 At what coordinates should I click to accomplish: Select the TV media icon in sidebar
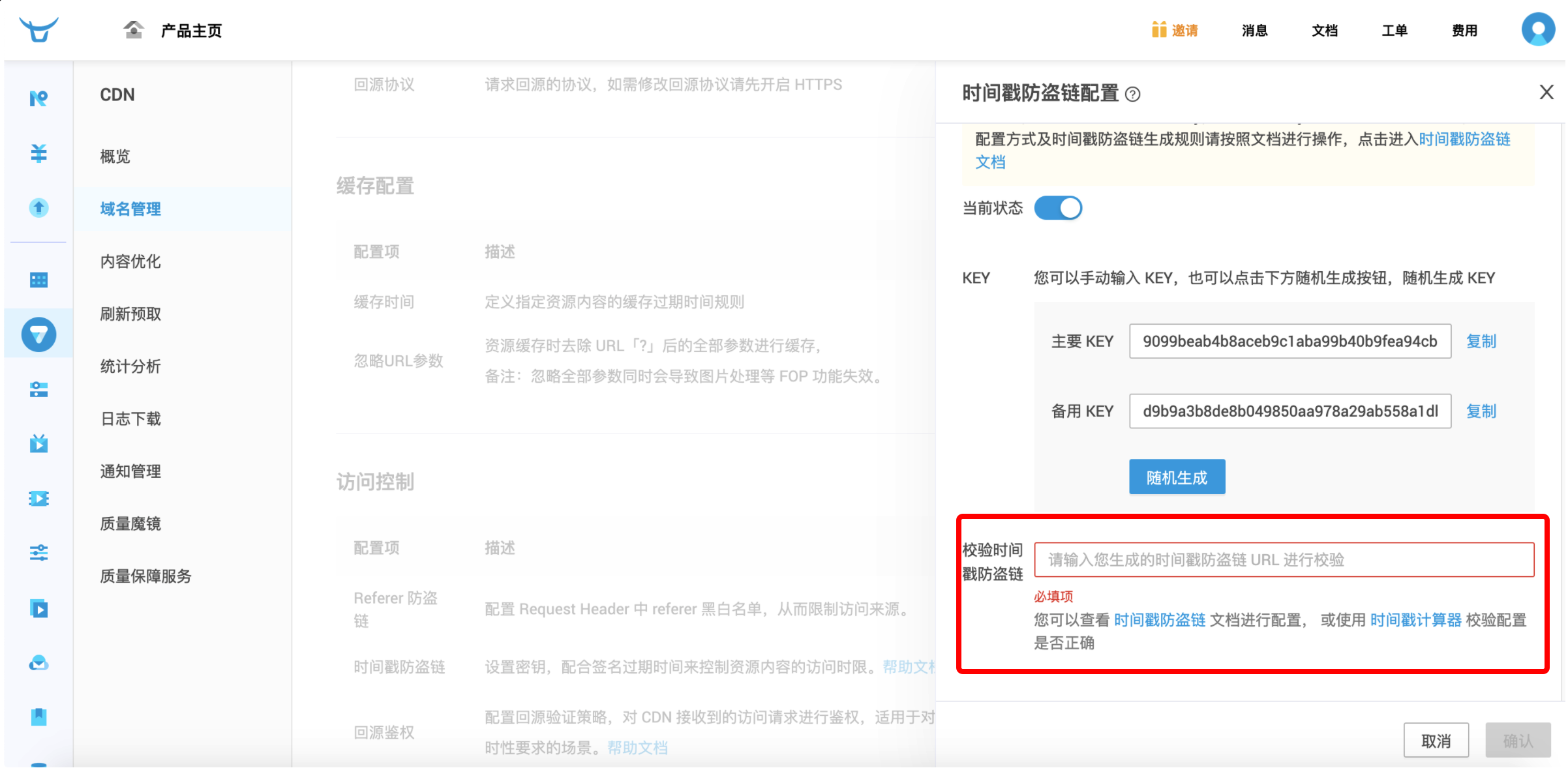pos(38,443)
